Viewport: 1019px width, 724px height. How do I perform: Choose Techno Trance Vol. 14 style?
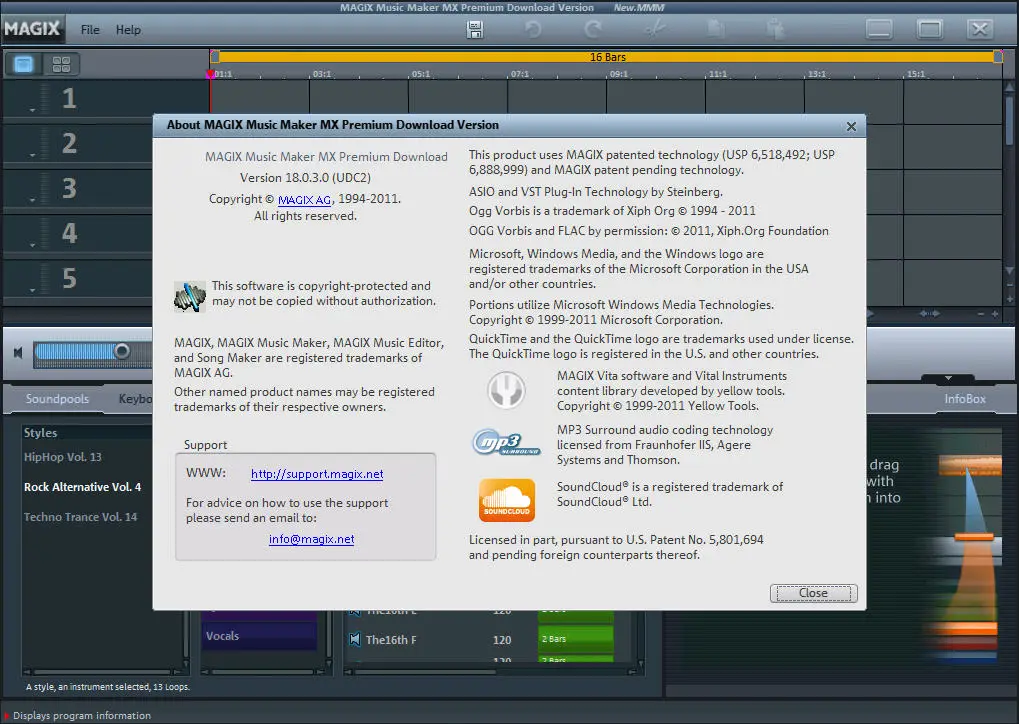pyautogui.click(x=81, y=517)
